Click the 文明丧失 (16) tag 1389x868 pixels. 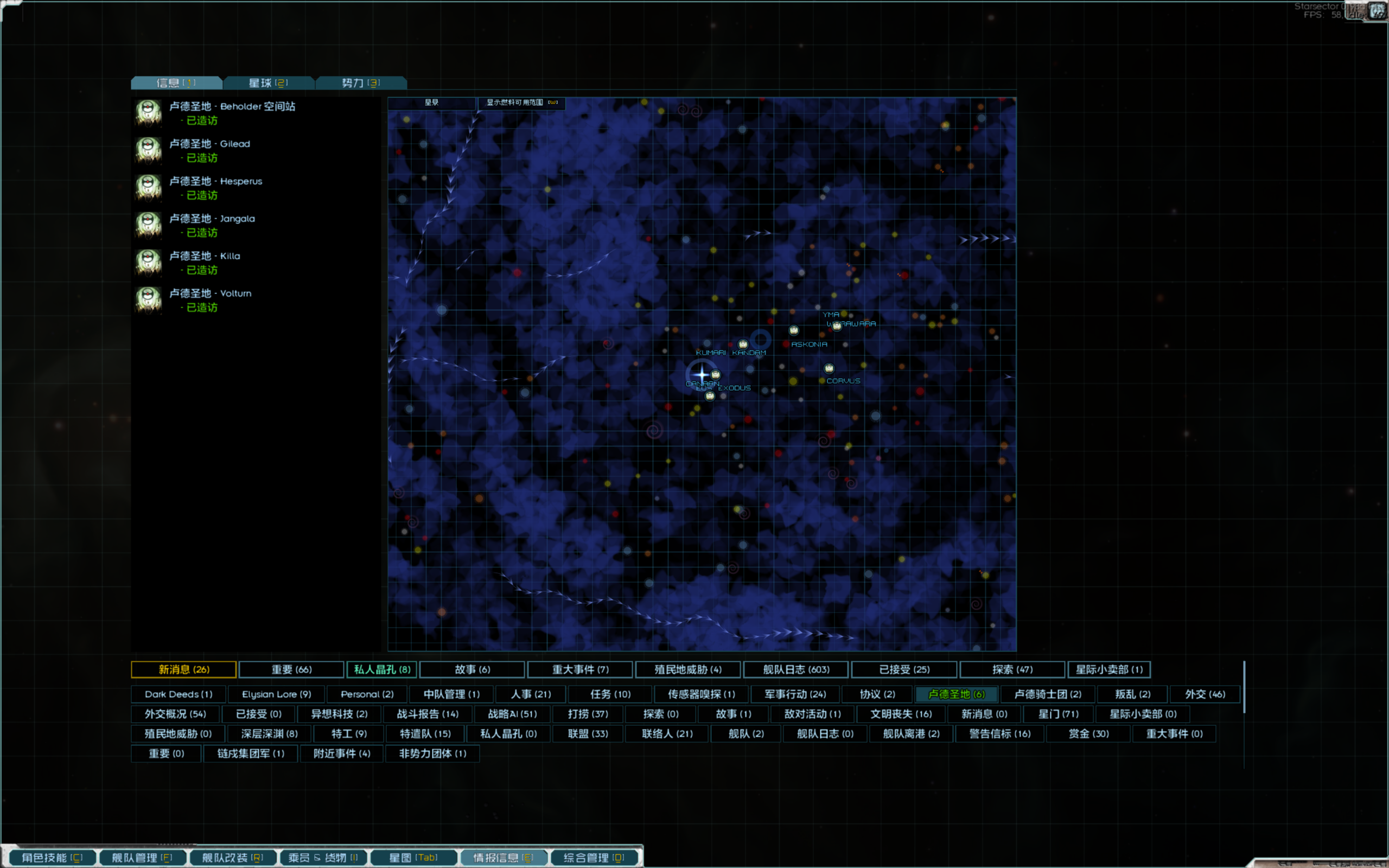(x=901, y=714)
